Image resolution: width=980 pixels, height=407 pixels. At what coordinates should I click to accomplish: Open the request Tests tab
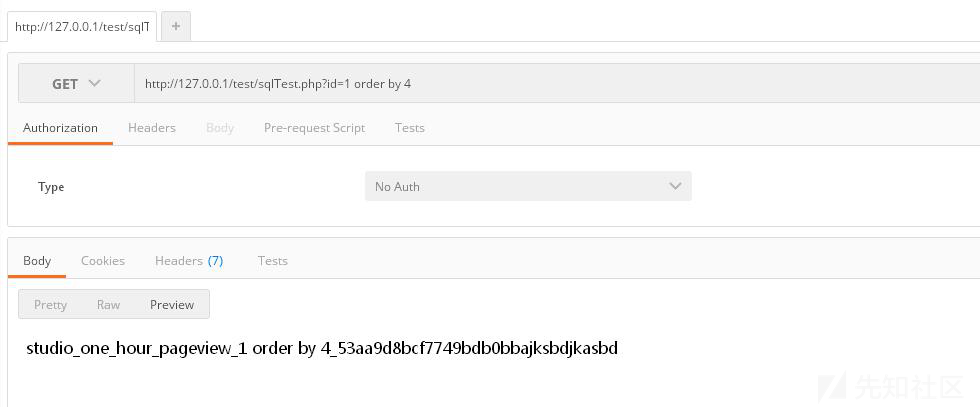(x=409, y=128)
